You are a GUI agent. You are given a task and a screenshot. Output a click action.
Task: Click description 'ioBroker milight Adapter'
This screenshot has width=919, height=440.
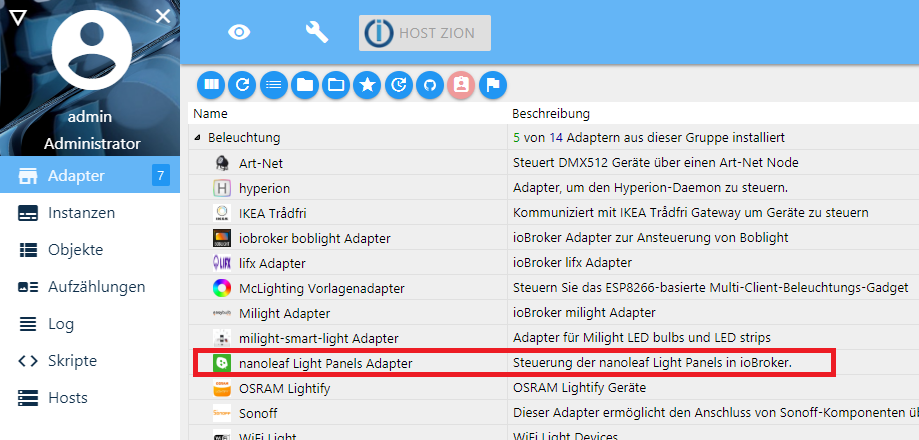[584, 313]
